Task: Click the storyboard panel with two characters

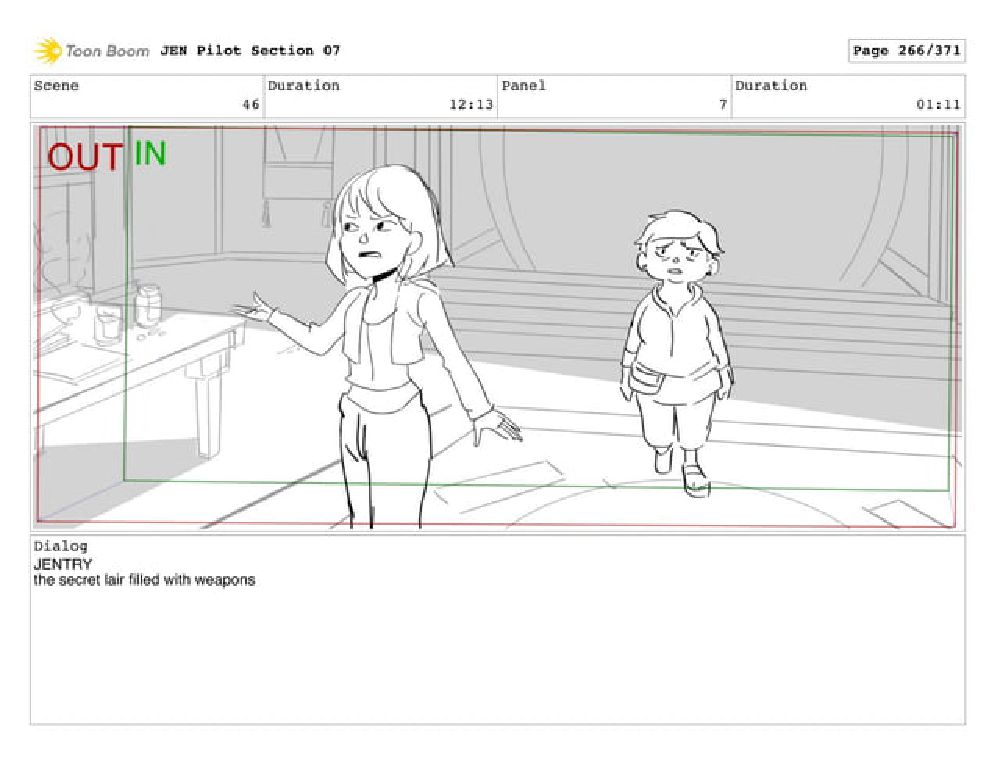Action: click(x=498, y=327)
